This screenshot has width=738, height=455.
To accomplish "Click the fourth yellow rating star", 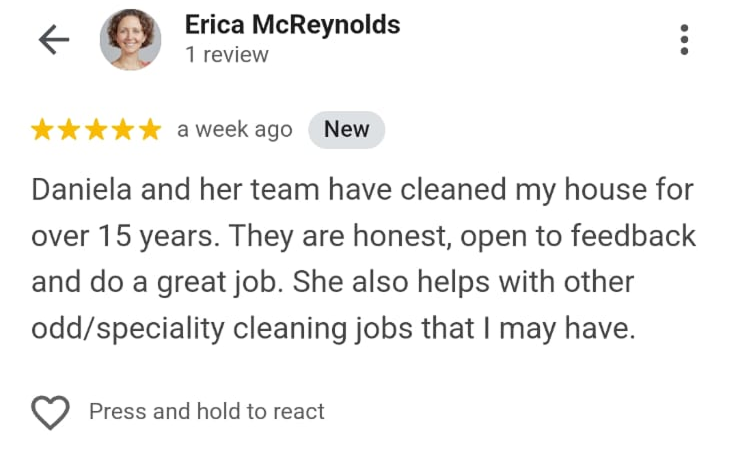I will (123, 129).
